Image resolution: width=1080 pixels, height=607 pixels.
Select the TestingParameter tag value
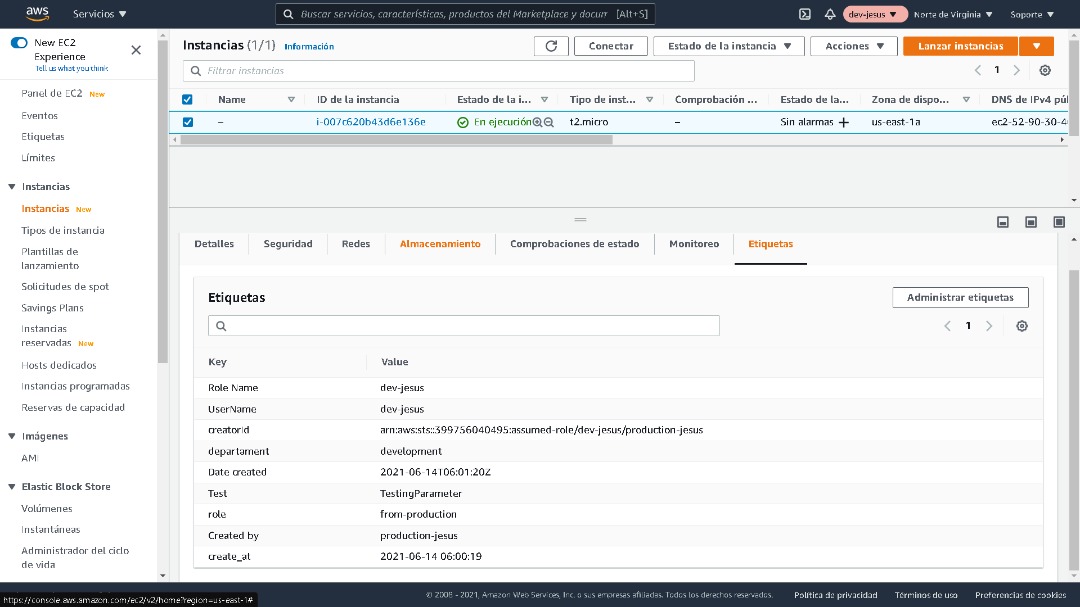pos(421,493)
